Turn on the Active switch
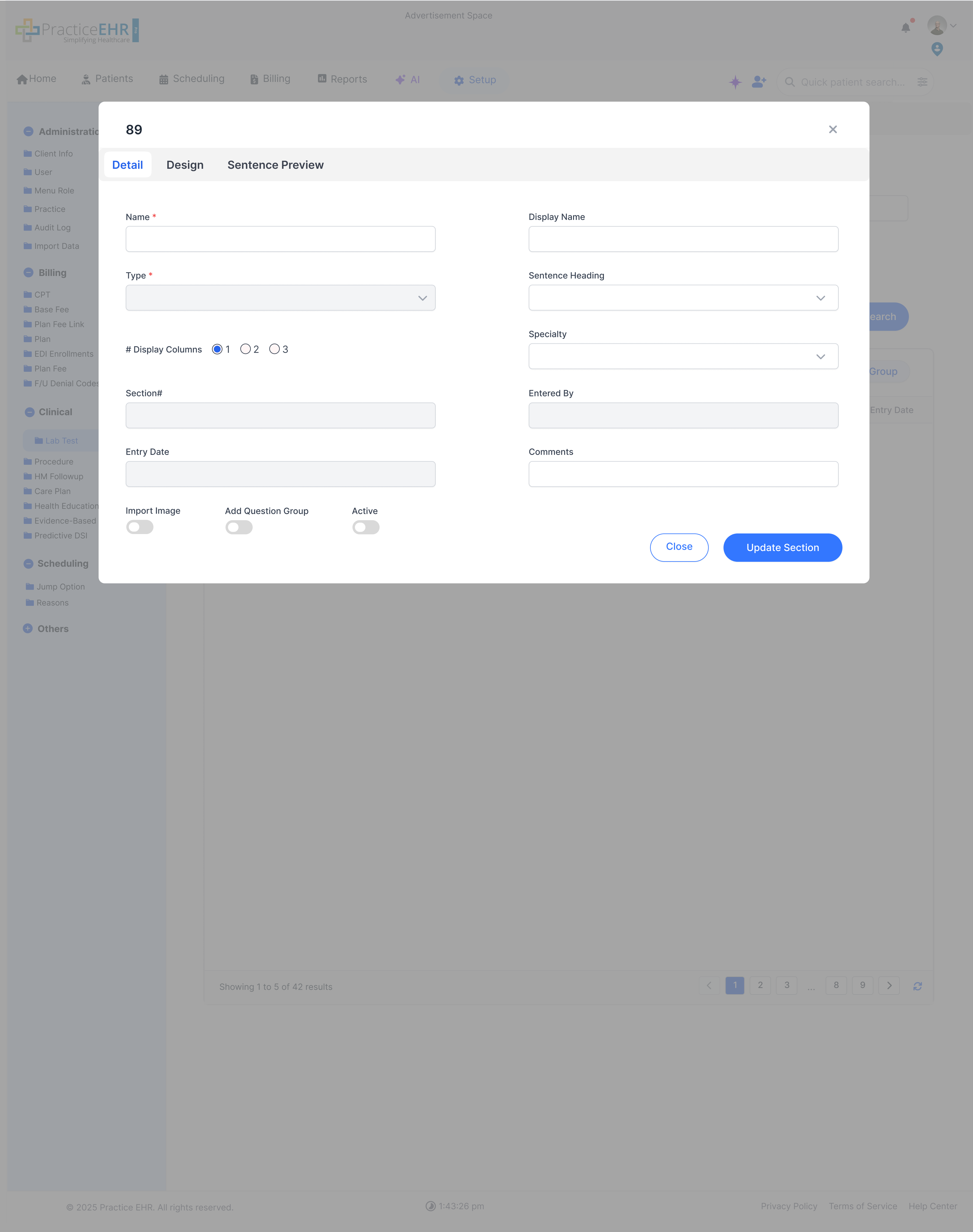This screenshot has width=973, height=1232. coord(366,527)
